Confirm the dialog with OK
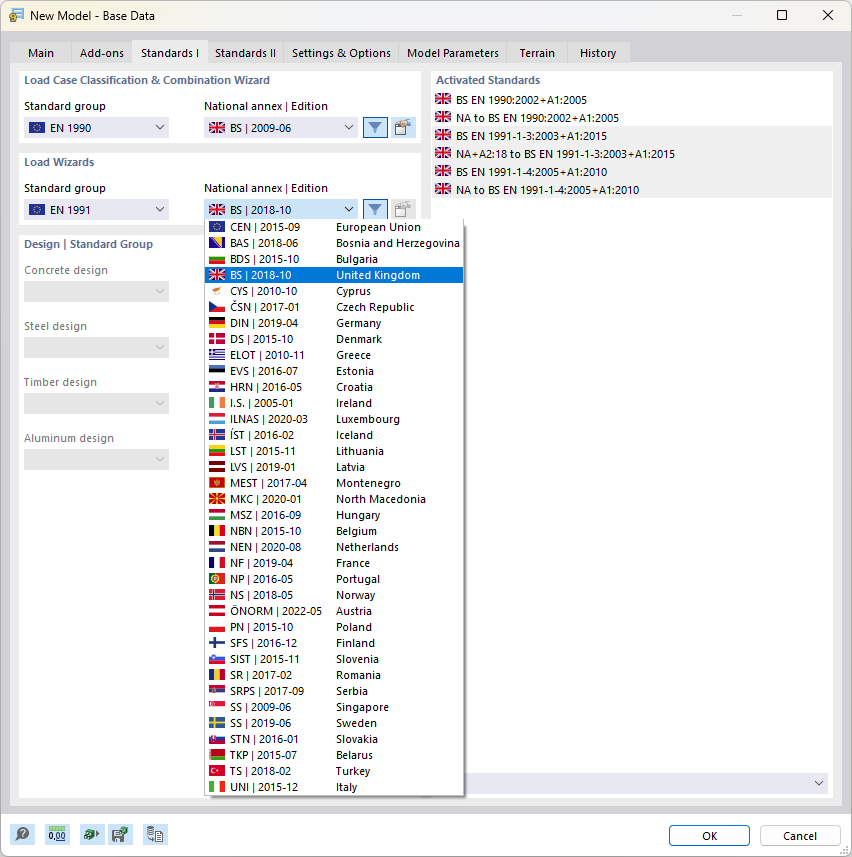Image resolution: width=852 pixels, height=857 pixels. click(709, 835)
